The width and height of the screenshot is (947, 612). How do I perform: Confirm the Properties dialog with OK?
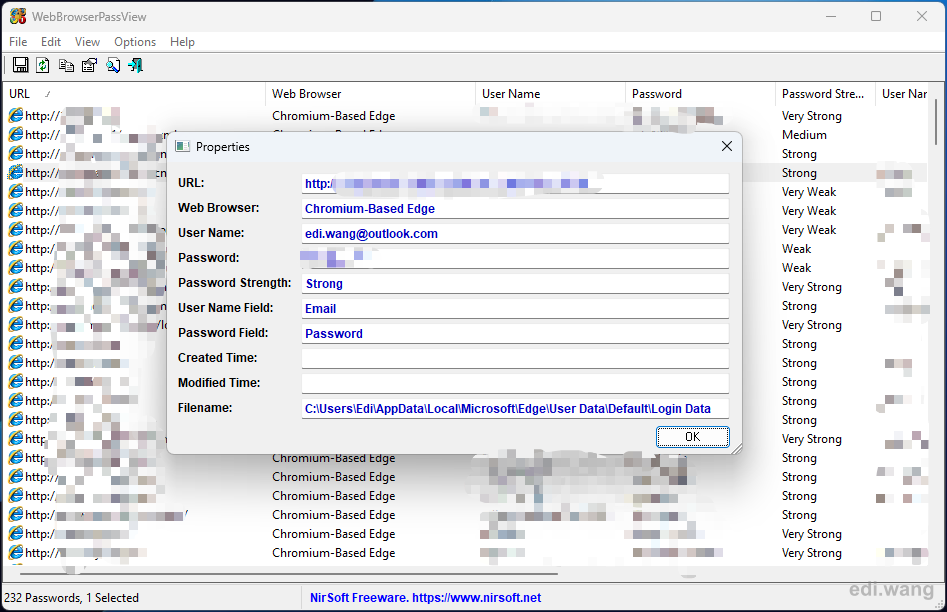693,437
